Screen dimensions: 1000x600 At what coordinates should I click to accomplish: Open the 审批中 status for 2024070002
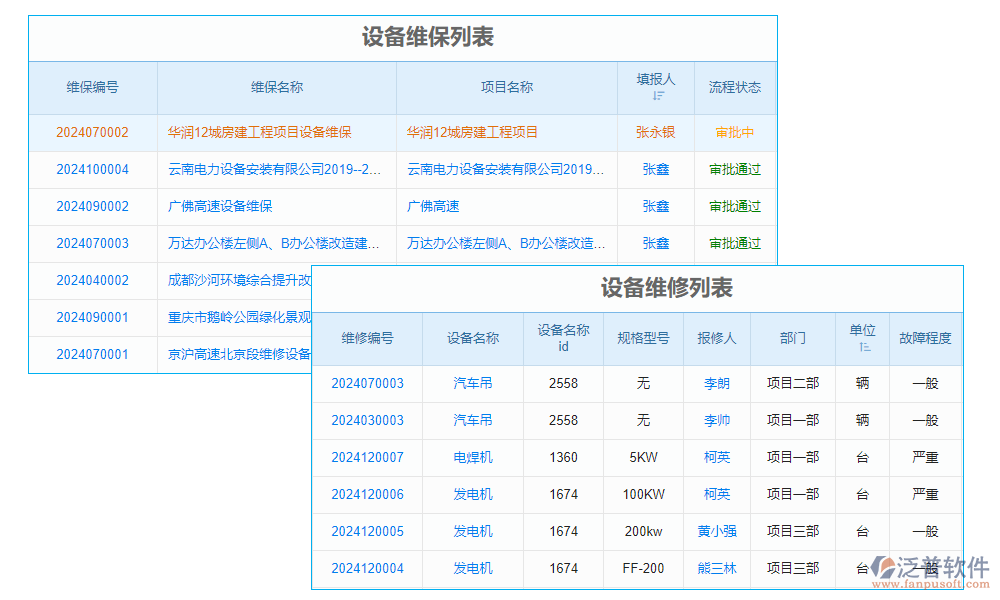click(734, 132)
